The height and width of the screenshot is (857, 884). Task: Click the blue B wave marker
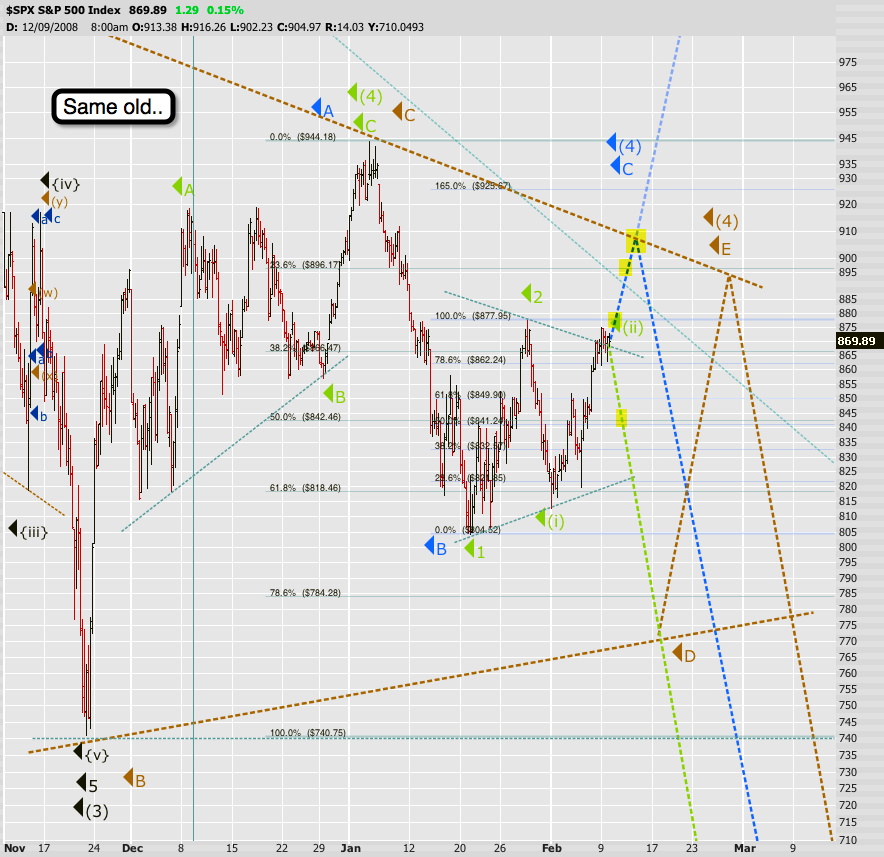435,547
